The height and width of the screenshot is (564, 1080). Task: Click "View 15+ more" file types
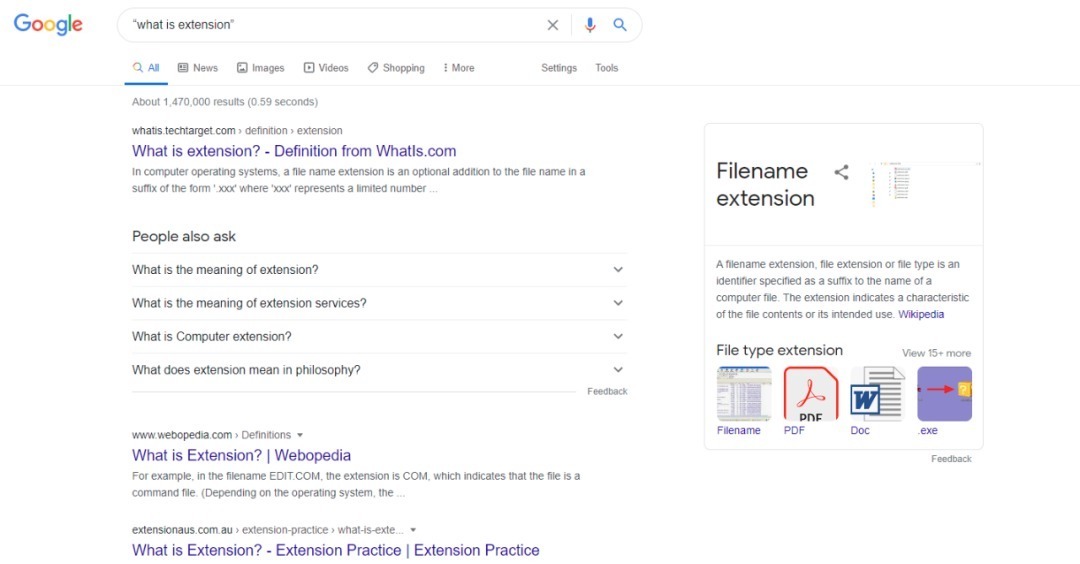tap(936, 353)
